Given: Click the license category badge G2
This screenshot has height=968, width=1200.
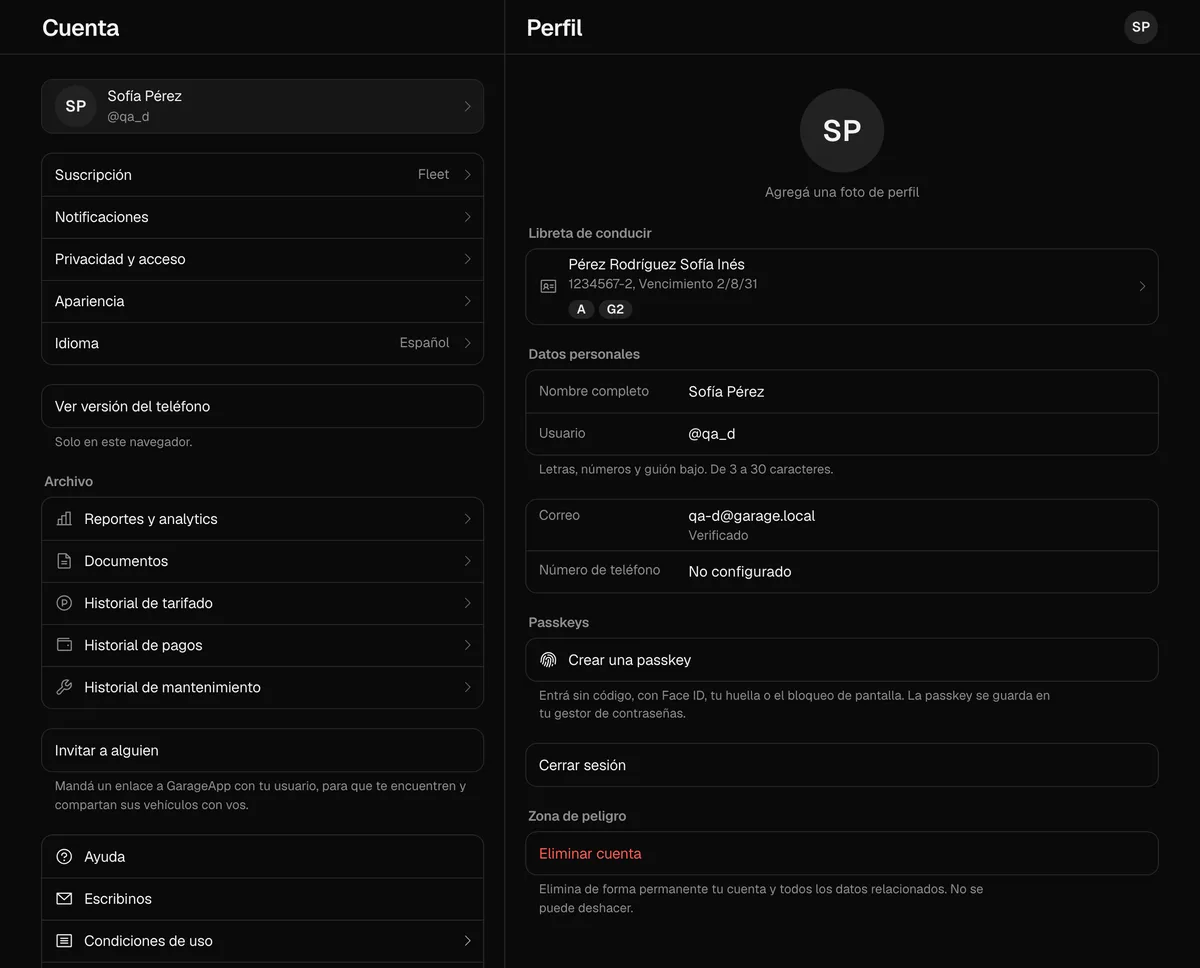Looking at the screenshot, I should tap(615, 309).
